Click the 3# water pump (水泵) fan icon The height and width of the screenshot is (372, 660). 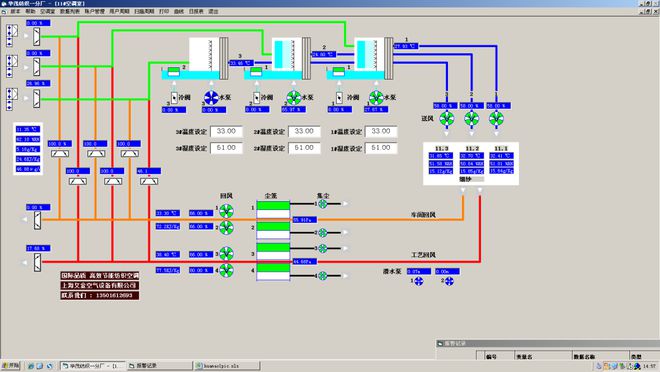pyautogui.click(x=211, y=98)
